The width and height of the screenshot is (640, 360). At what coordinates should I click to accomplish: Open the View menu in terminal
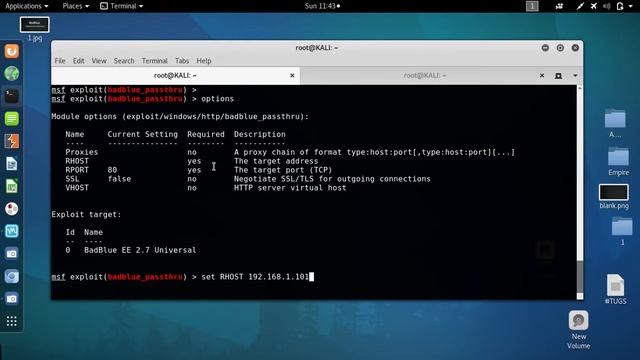[99, 61]
